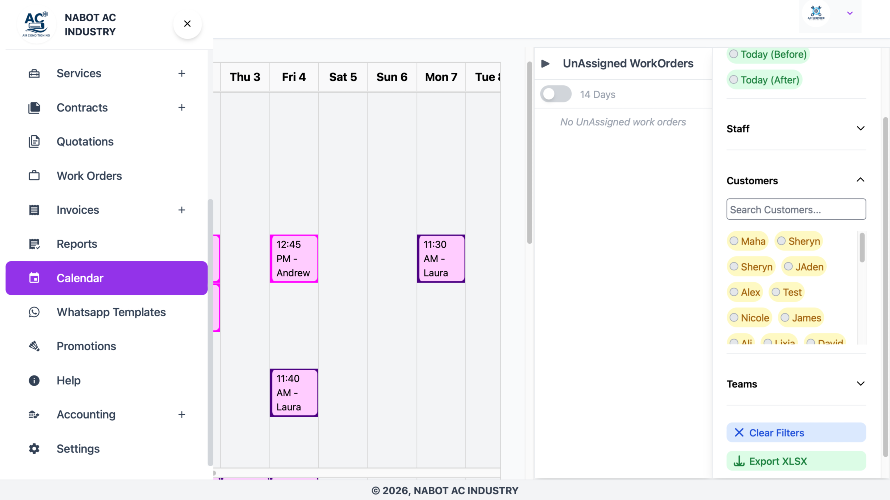
Task: Expand the Services submenu with plus
Action: [x=181, y=74]
